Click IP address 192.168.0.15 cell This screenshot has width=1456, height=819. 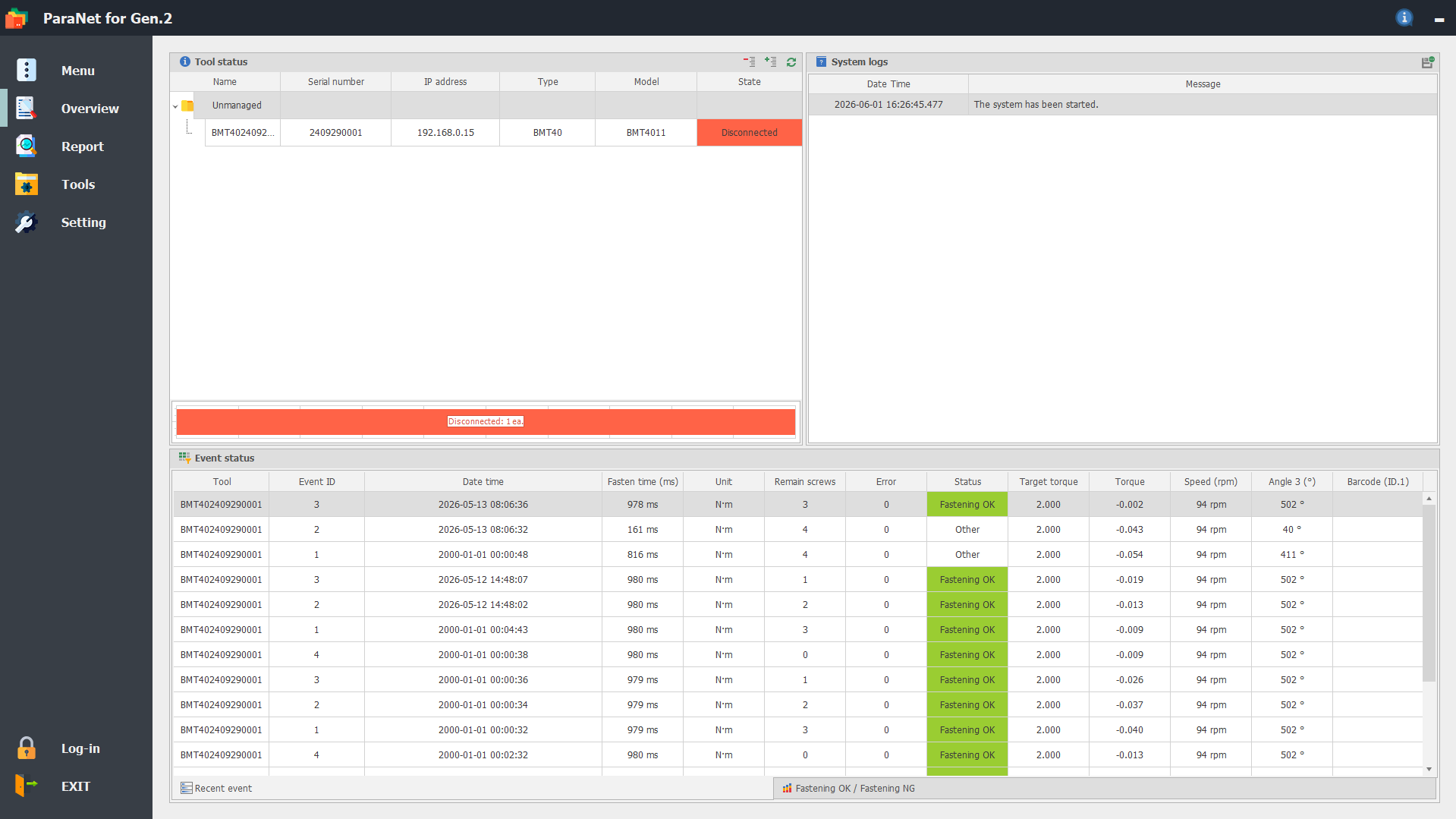click(445, 133)
